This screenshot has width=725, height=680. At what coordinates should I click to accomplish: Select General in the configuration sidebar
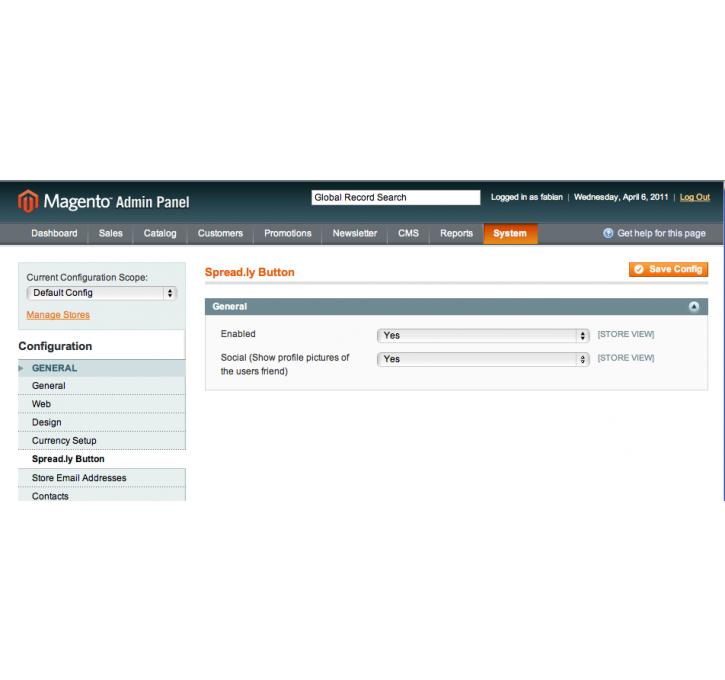(102, 386)
